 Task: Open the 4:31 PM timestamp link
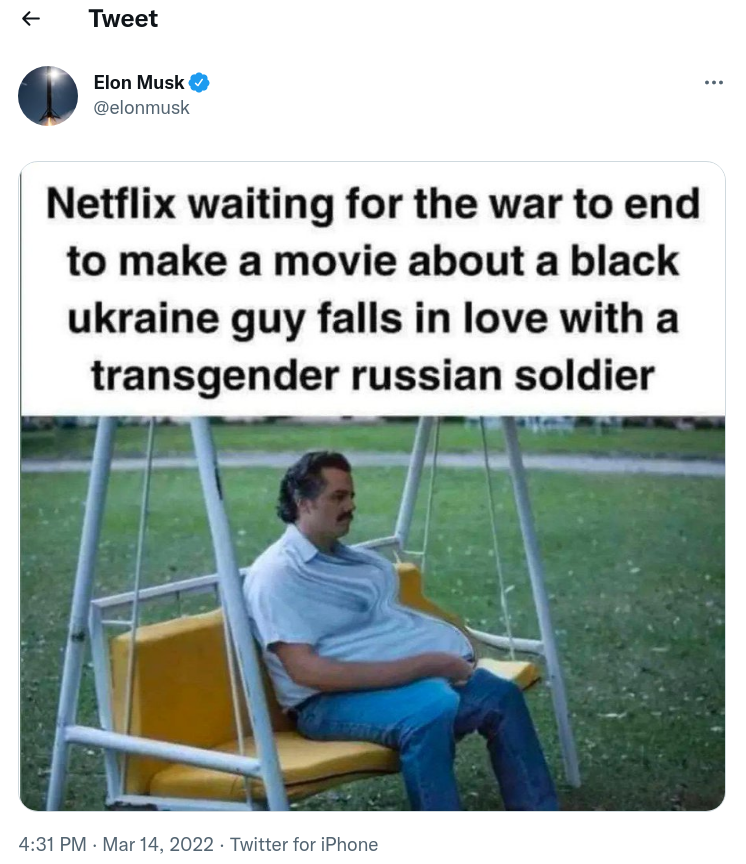52,844
